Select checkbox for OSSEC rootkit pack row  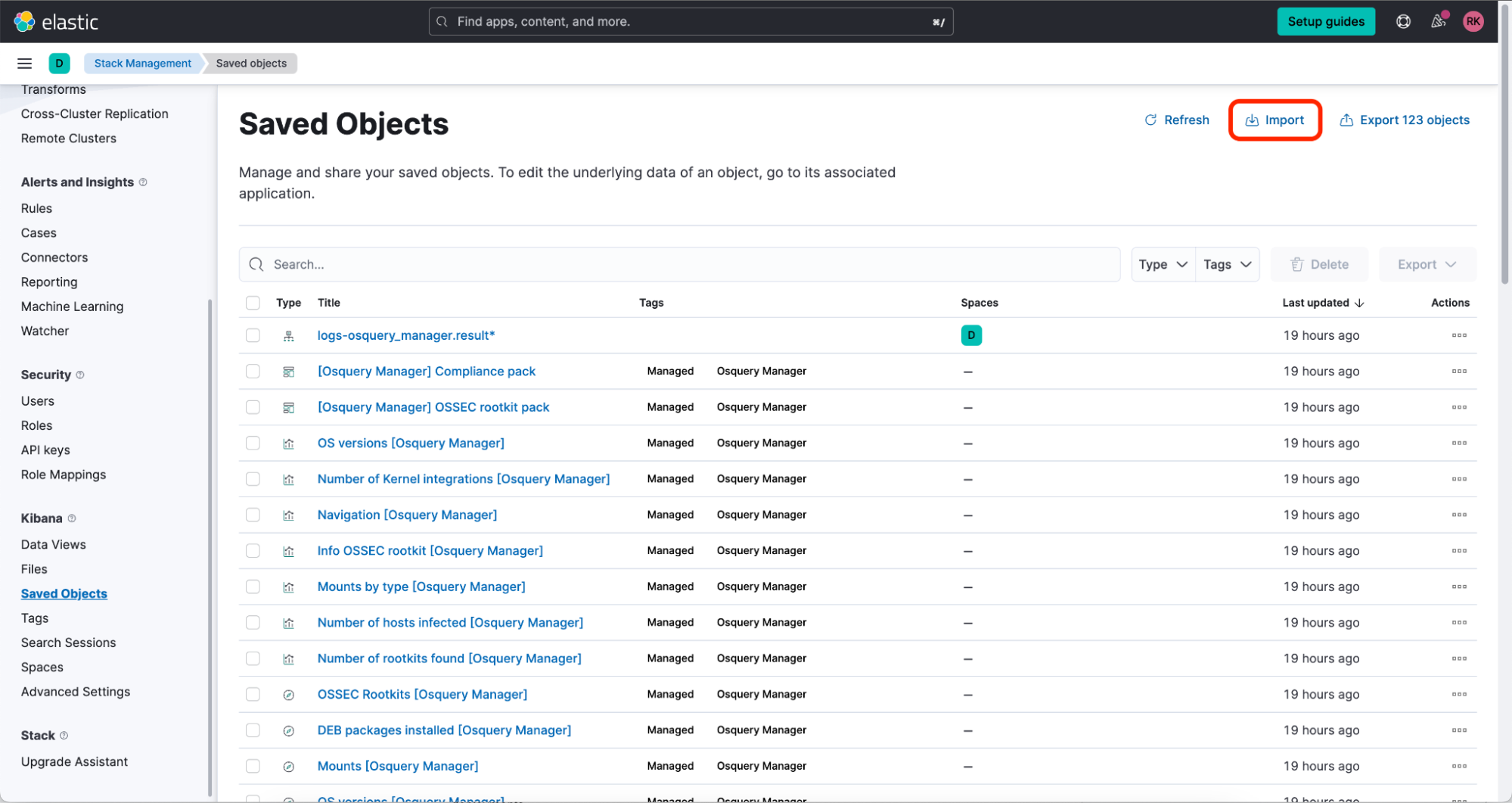pyautogui.click(x=253, y=407)
